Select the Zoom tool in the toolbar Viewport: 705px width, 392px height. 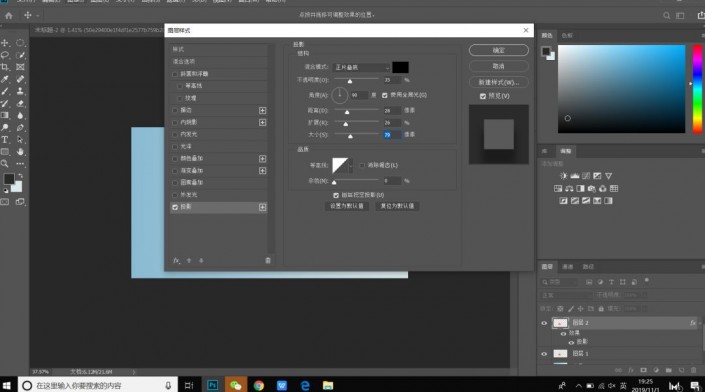pyautogui.click(x=5, y=164)
